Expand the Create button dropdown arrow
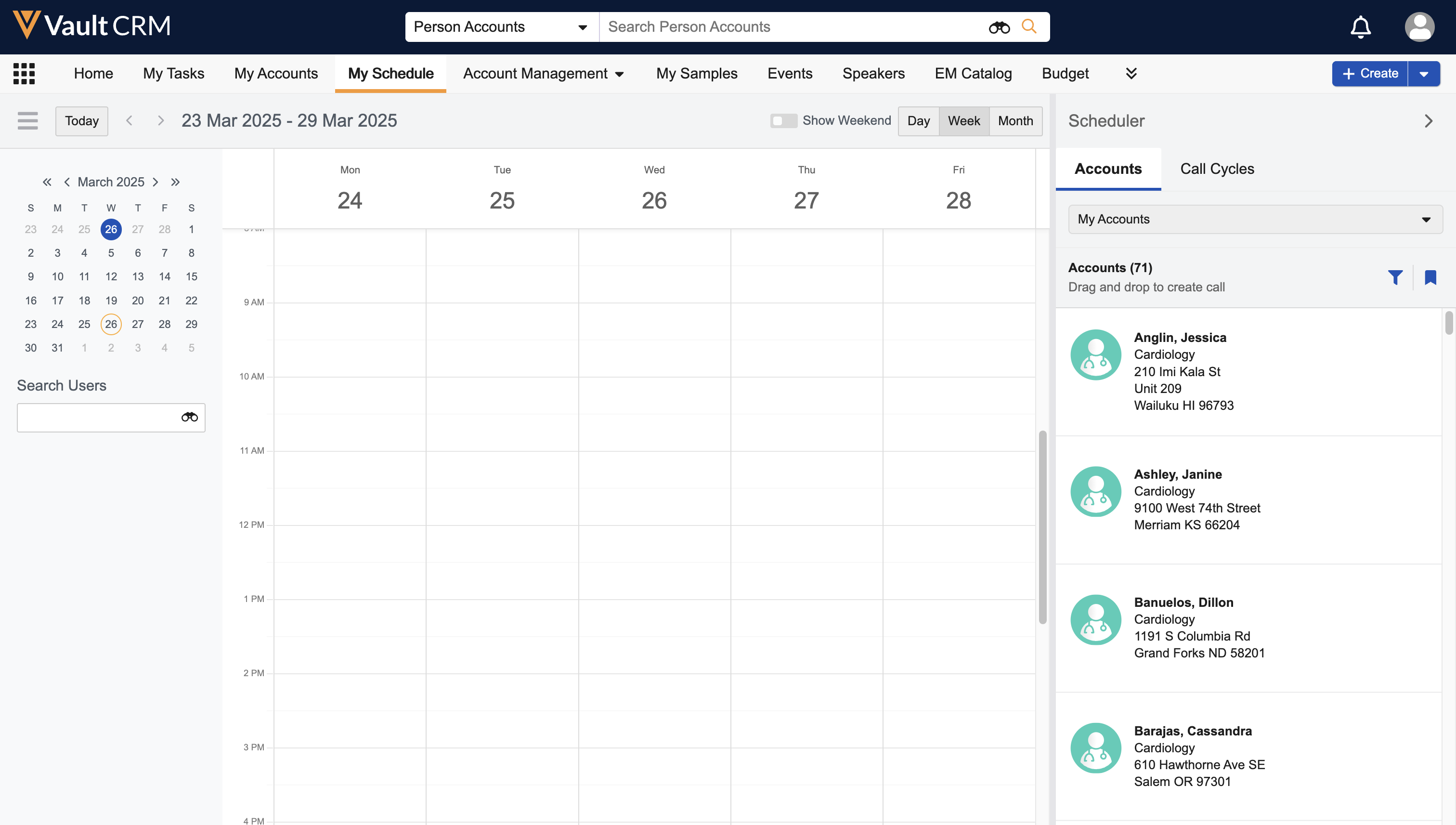Screen dimensions: 1456x825 click(x=1424, y=74)
